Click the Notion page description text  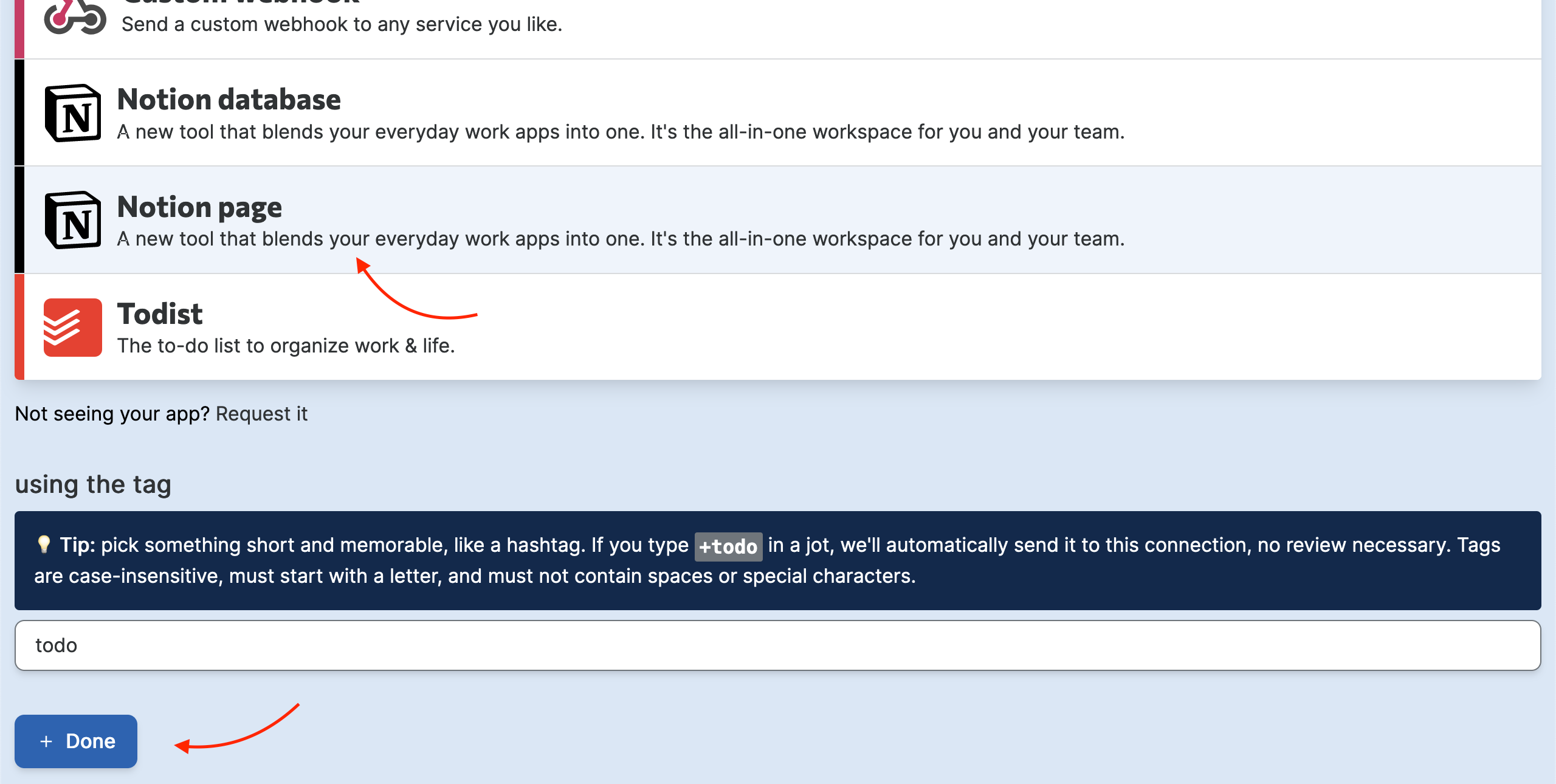(620, 239)
